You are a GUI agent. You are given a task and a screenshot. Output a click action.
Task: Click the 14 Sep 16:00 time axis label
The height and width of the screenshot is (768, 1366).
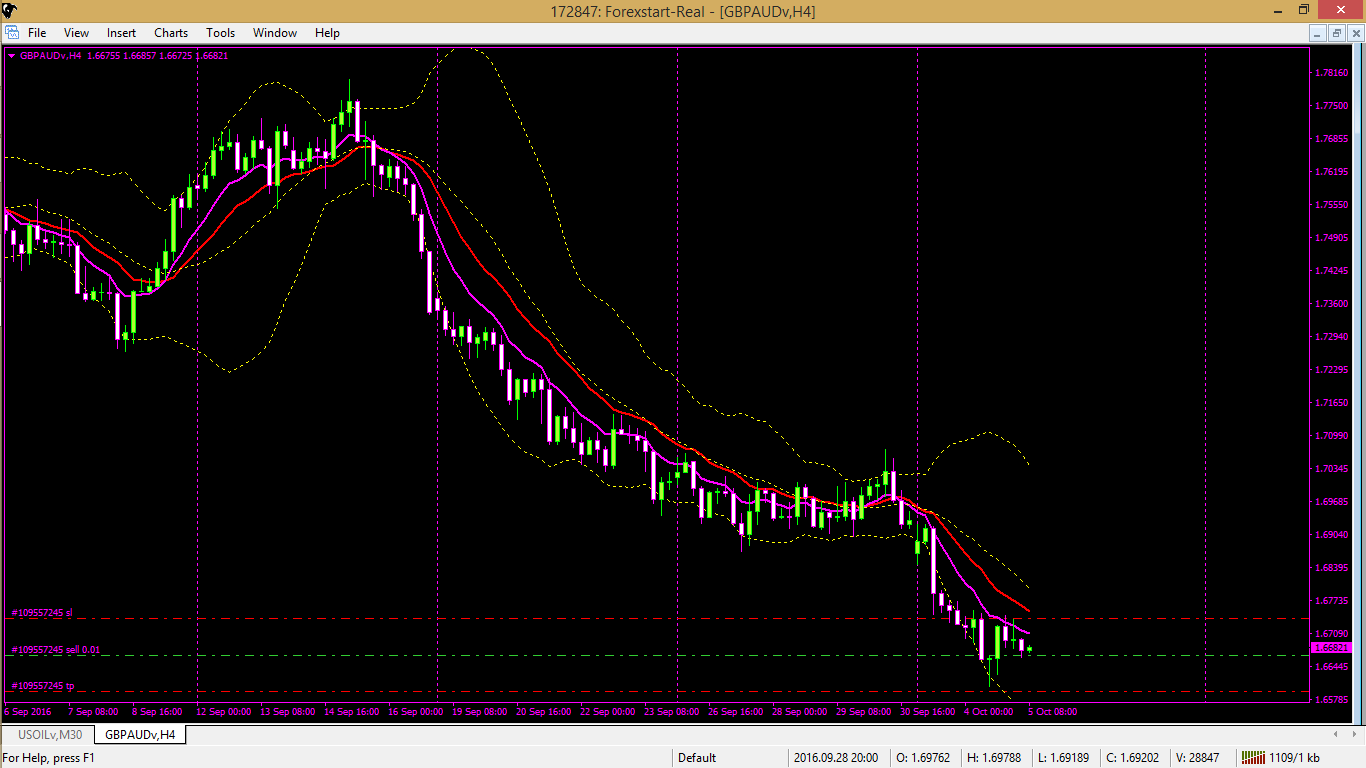[x=352, y=712]
